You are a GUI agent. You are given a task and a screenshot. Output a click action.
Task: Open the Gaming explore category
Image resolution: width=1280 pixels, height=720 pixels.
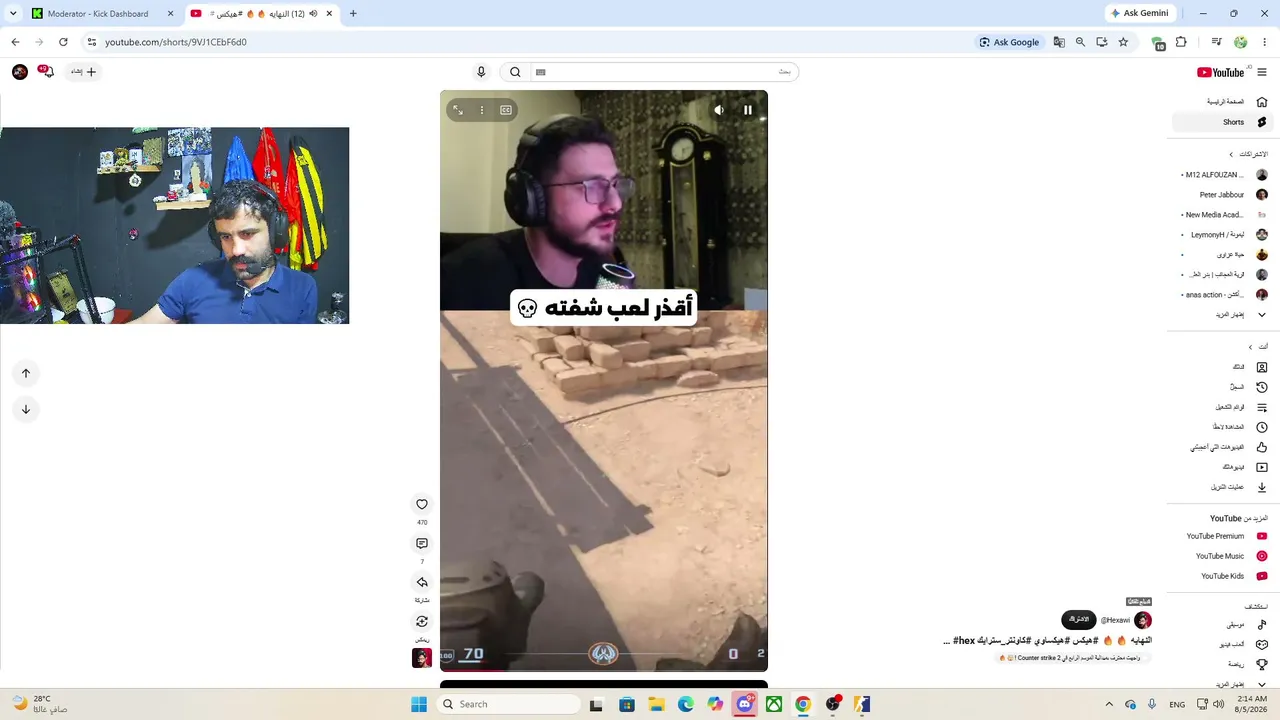[1223, 644]
